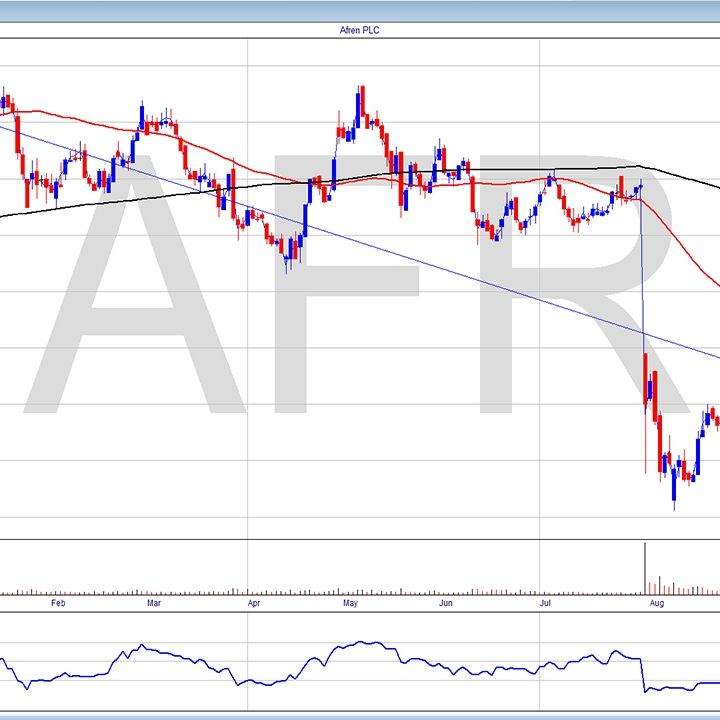Viewport: 720px width, 720px height.
Task: Click the mid-June low candlestick cluster
Action: click(490, 230)
